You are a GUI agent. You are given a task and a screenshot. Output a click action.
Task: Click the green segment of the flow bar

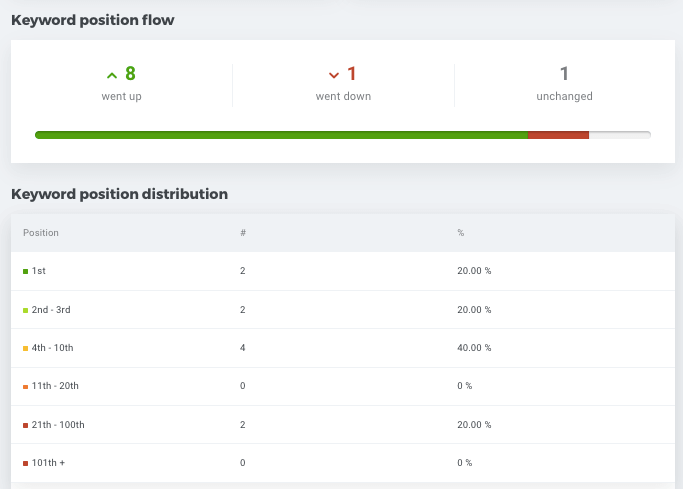click(281, 135)
